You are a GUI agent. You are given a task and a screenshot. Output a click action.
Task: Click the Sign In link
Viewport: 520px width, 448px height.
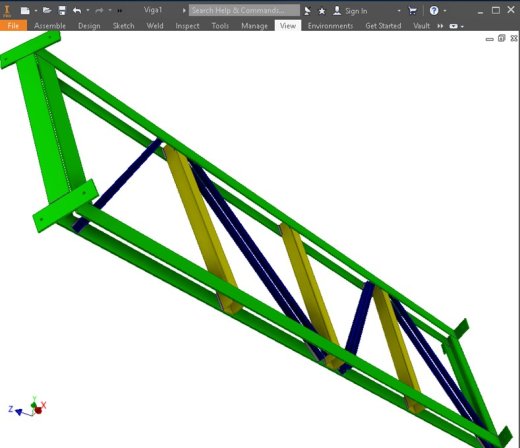pos(356,11)
